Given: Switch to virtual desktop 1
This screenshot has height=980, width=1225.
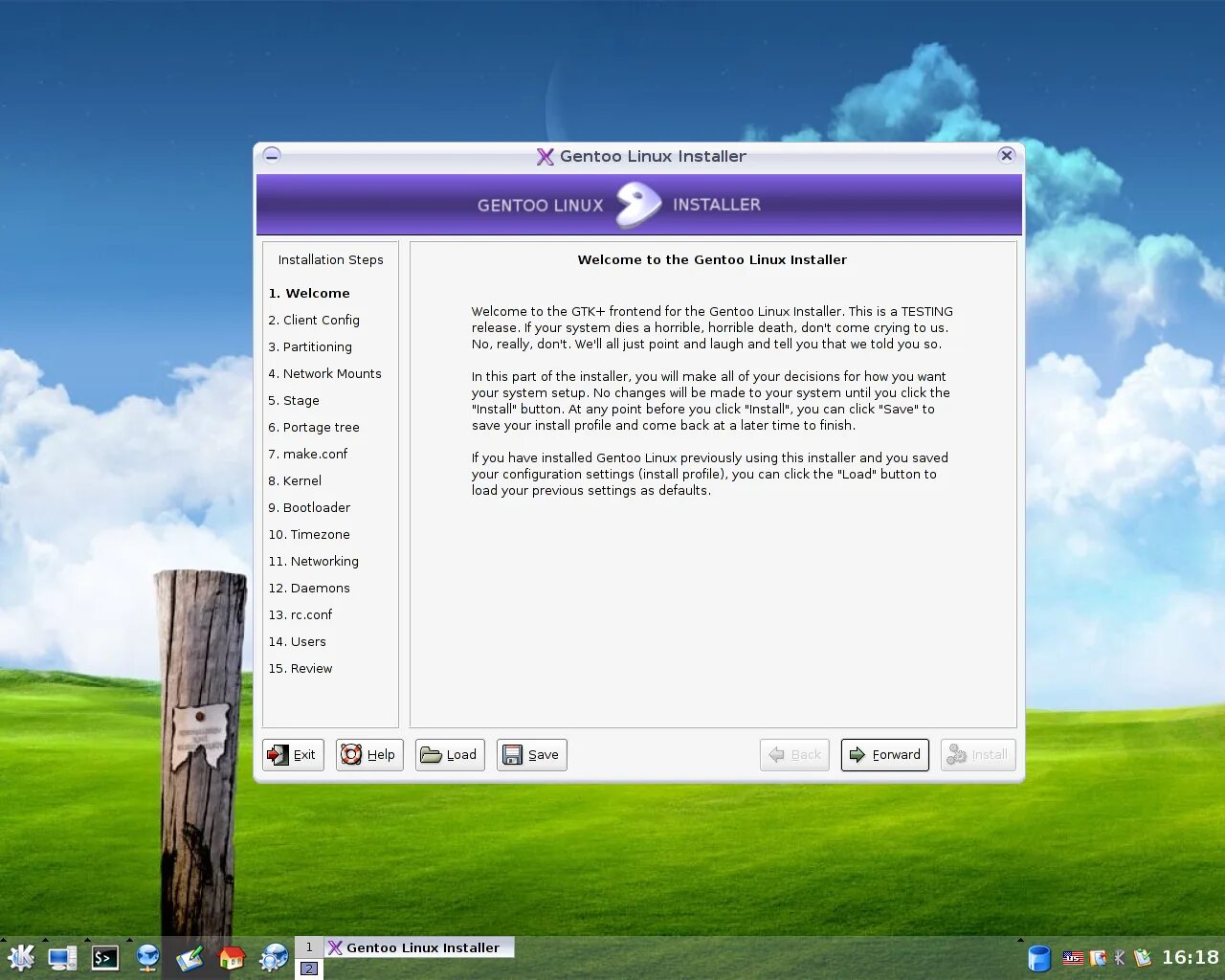Looking at the screenshot, I should tap(309, 947).
